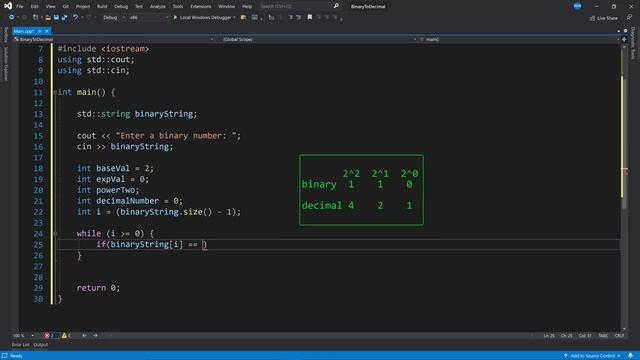The image size is (640, 360).
Task: Open the Build menu
Action: (x=102, y=7)
